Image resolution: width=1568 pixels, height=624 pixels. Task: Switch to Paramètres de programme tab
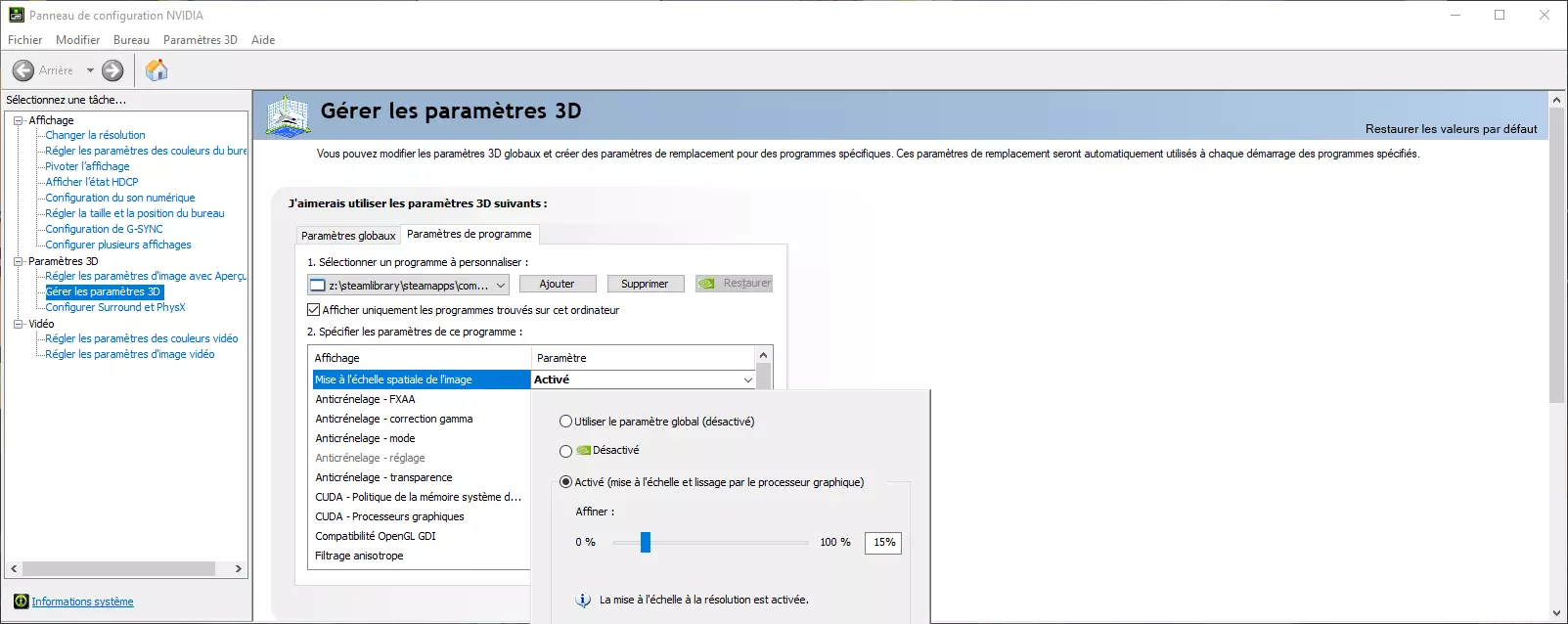tap(470, 234)
